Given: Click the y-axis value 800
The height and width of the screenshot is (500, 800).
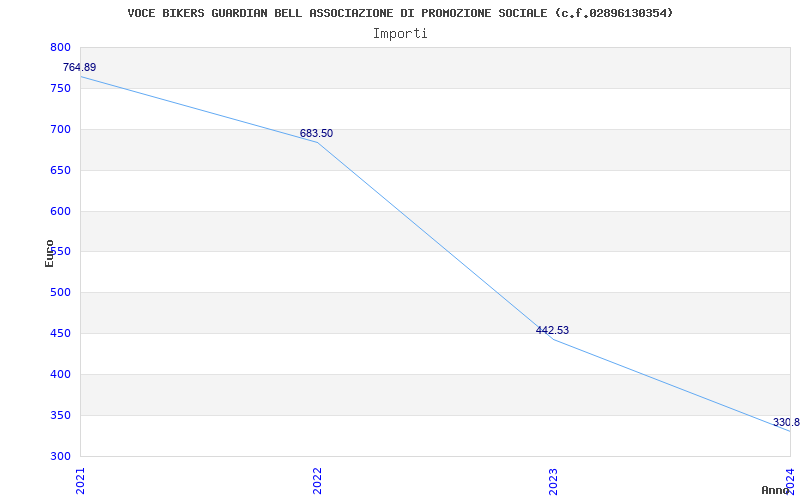Looking at the screenshot, I should click(x=60, y=47).
